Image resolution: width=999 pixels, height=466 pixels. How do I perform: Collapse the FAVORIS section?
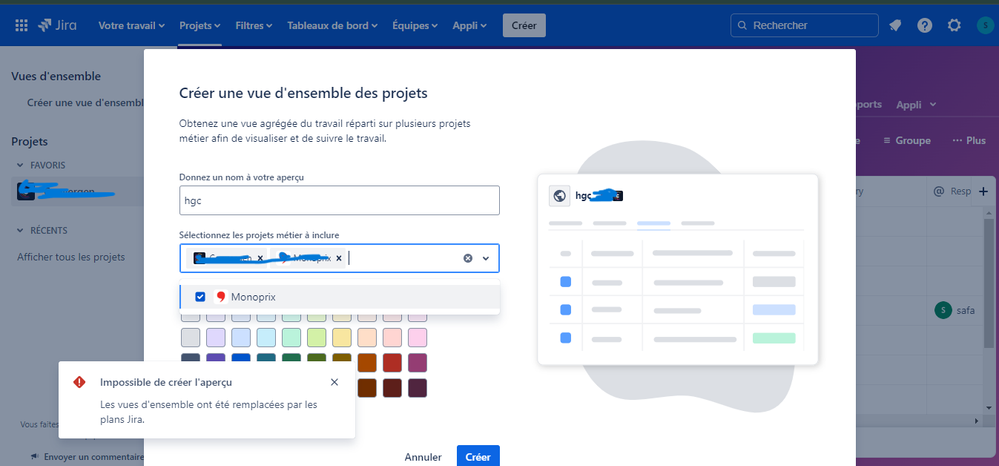pyautogui.click(x=18, y=165)
